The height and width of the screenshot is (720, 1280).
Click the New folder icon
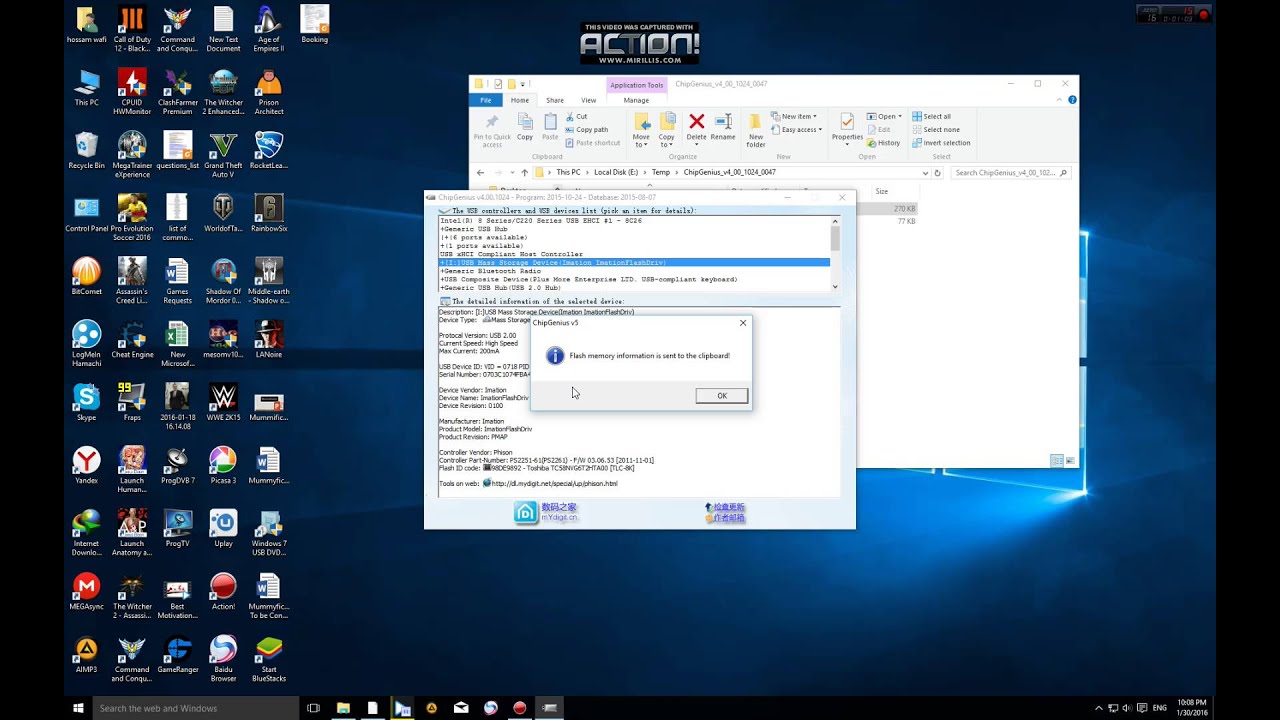pyautogui.click(x=756, y=123)
